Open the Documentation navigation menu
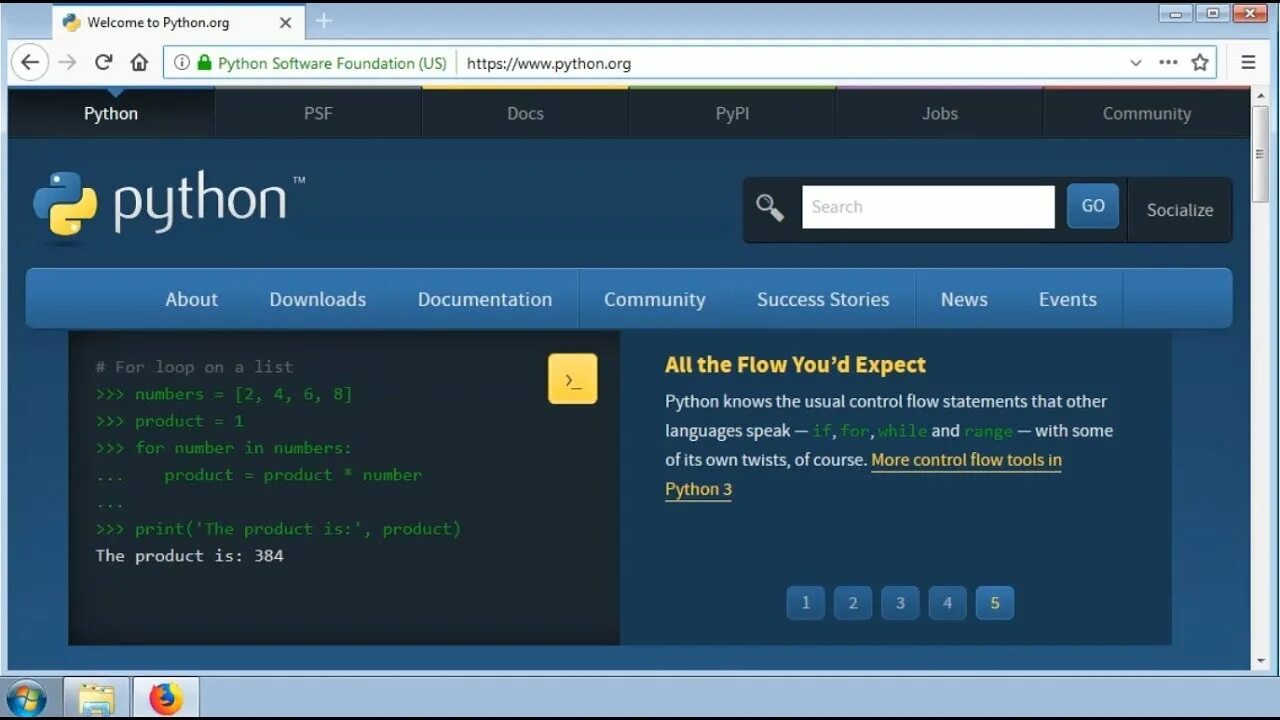The image size is (1280, 720). [x=485, y=299]
